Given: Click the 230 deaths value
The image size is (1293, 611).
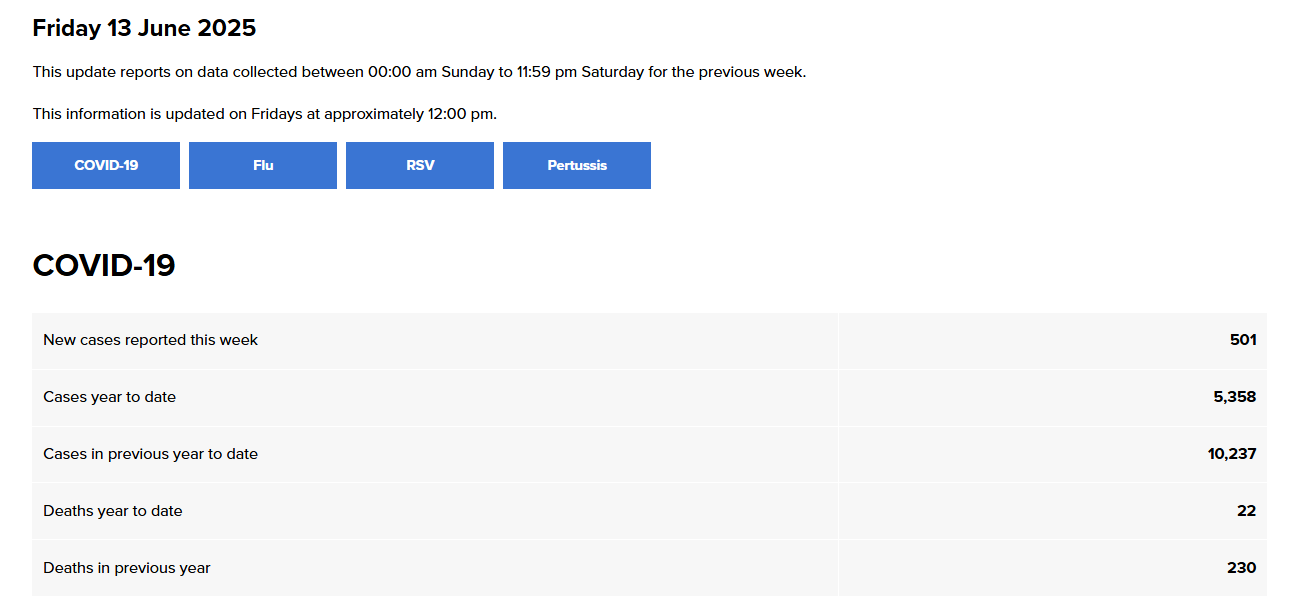Looking at the screenshot, I should 1242,568.
